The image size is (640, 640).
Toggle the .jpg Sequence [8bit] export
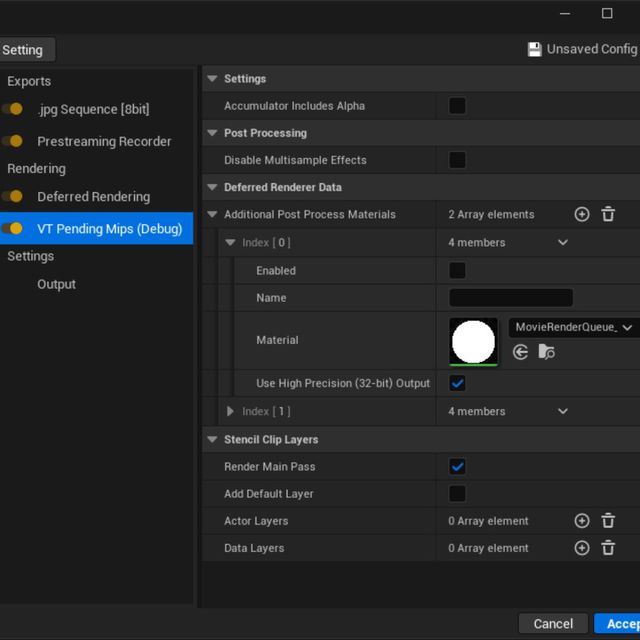[x=13, y=109]
